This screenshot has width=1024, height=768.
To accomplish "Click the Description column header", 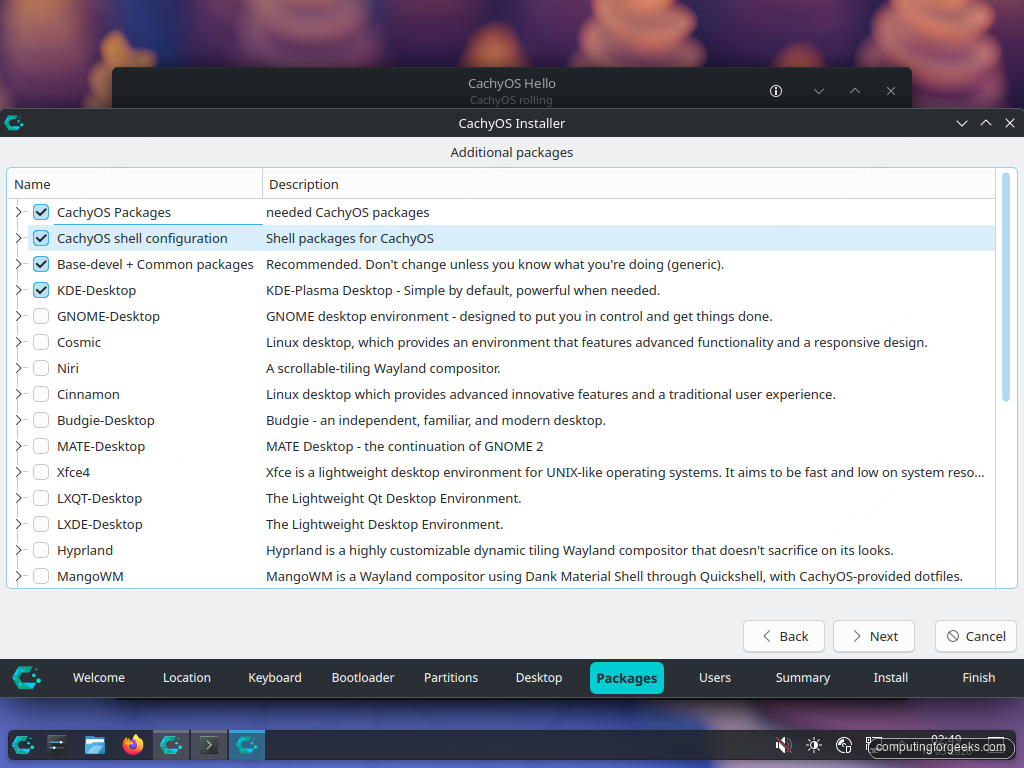I will point(628,184).
